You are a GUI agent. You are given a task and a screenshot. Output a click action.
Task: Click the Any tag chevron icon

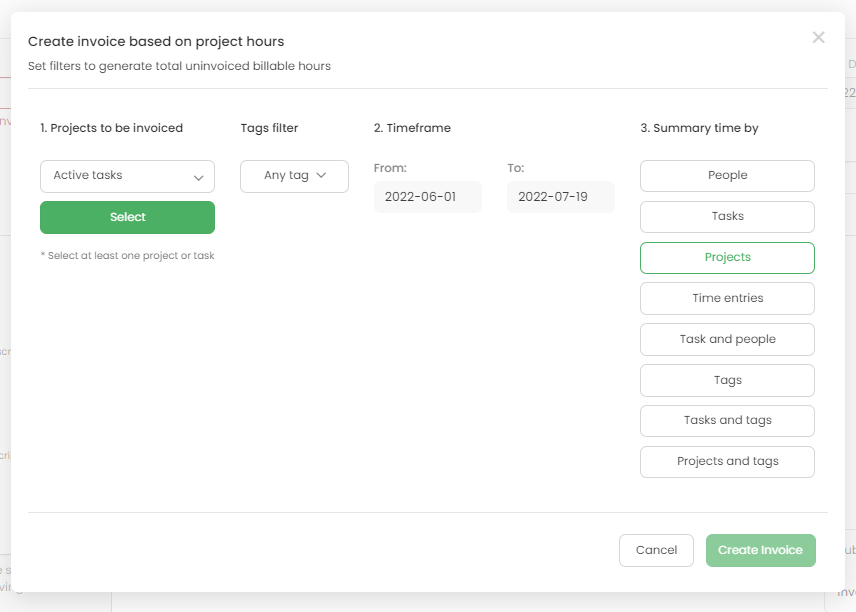(x=321, y=176)
